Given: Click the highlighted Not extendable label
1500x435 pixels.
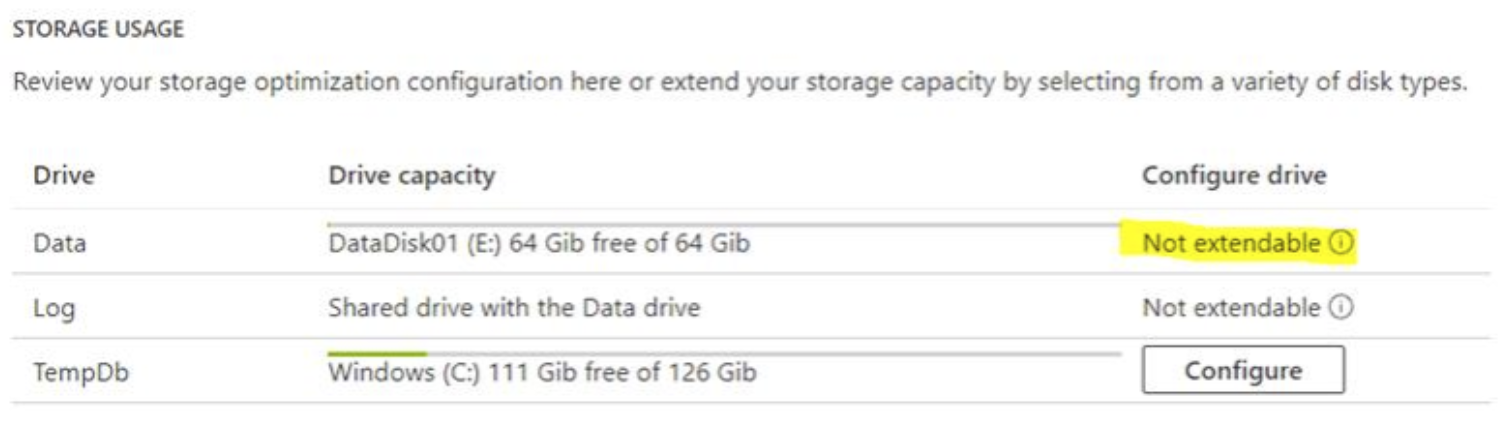Looking at the screenshot, I should point(1231,243).
